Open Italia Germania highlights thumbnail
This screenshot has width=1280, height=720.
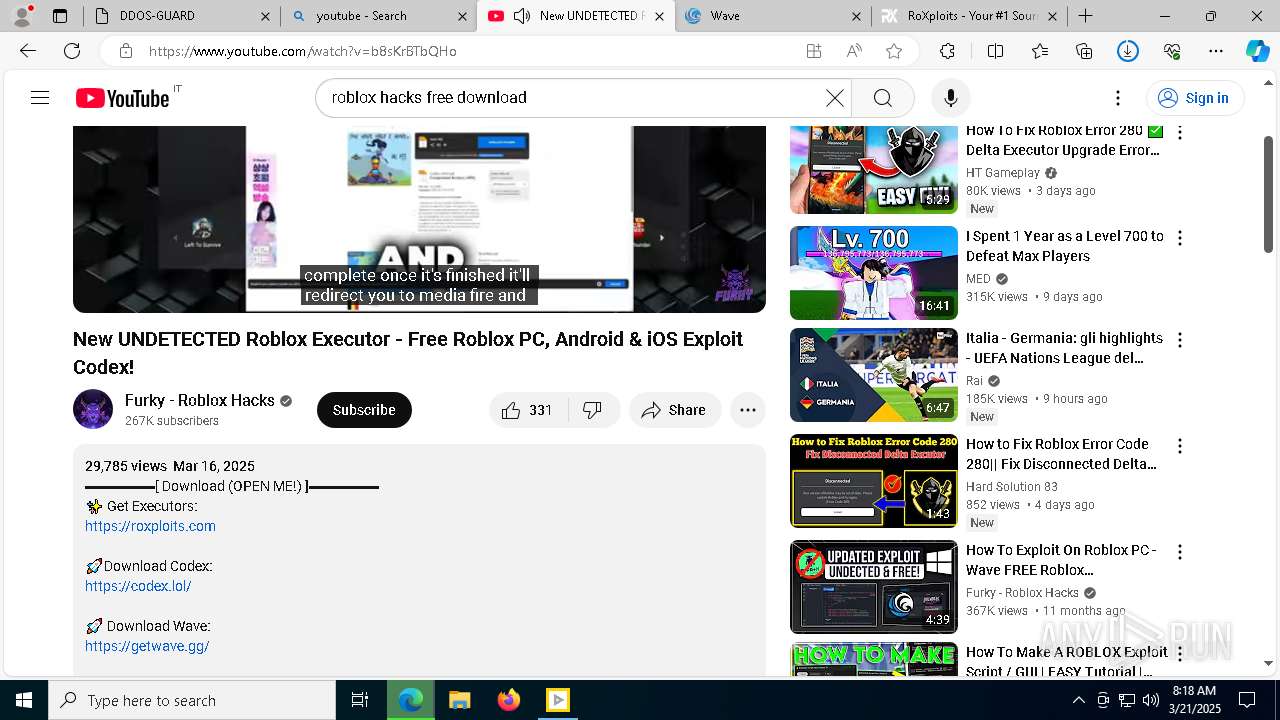click(x=874, y=375)
